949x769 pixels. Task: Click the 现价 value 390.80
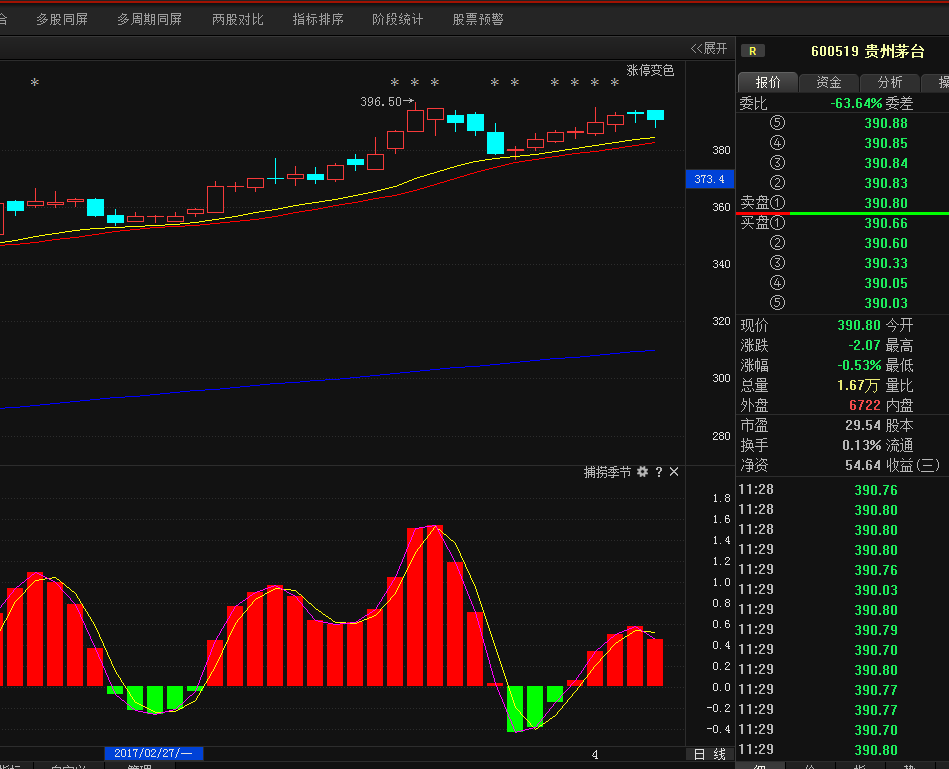pos(859,326)
